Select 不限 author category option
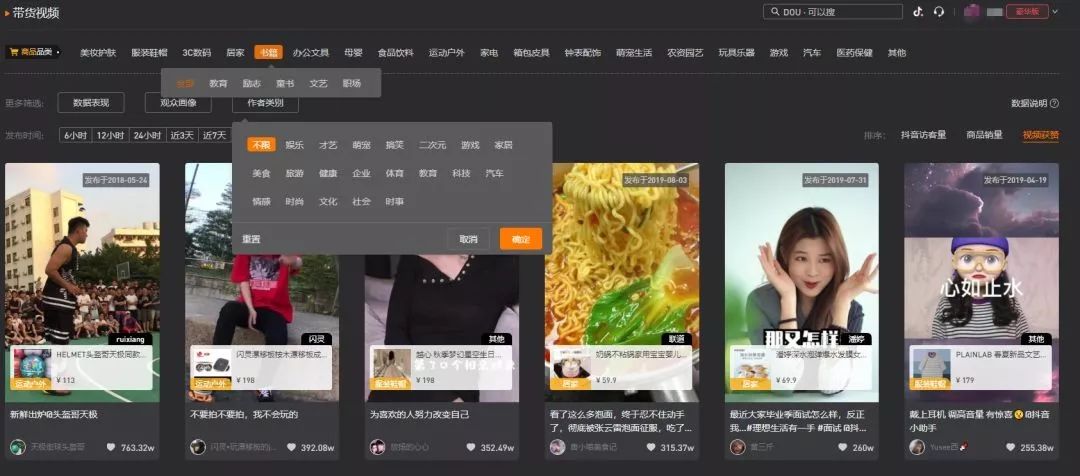The image size is (1080, 476). pos(262,145)
